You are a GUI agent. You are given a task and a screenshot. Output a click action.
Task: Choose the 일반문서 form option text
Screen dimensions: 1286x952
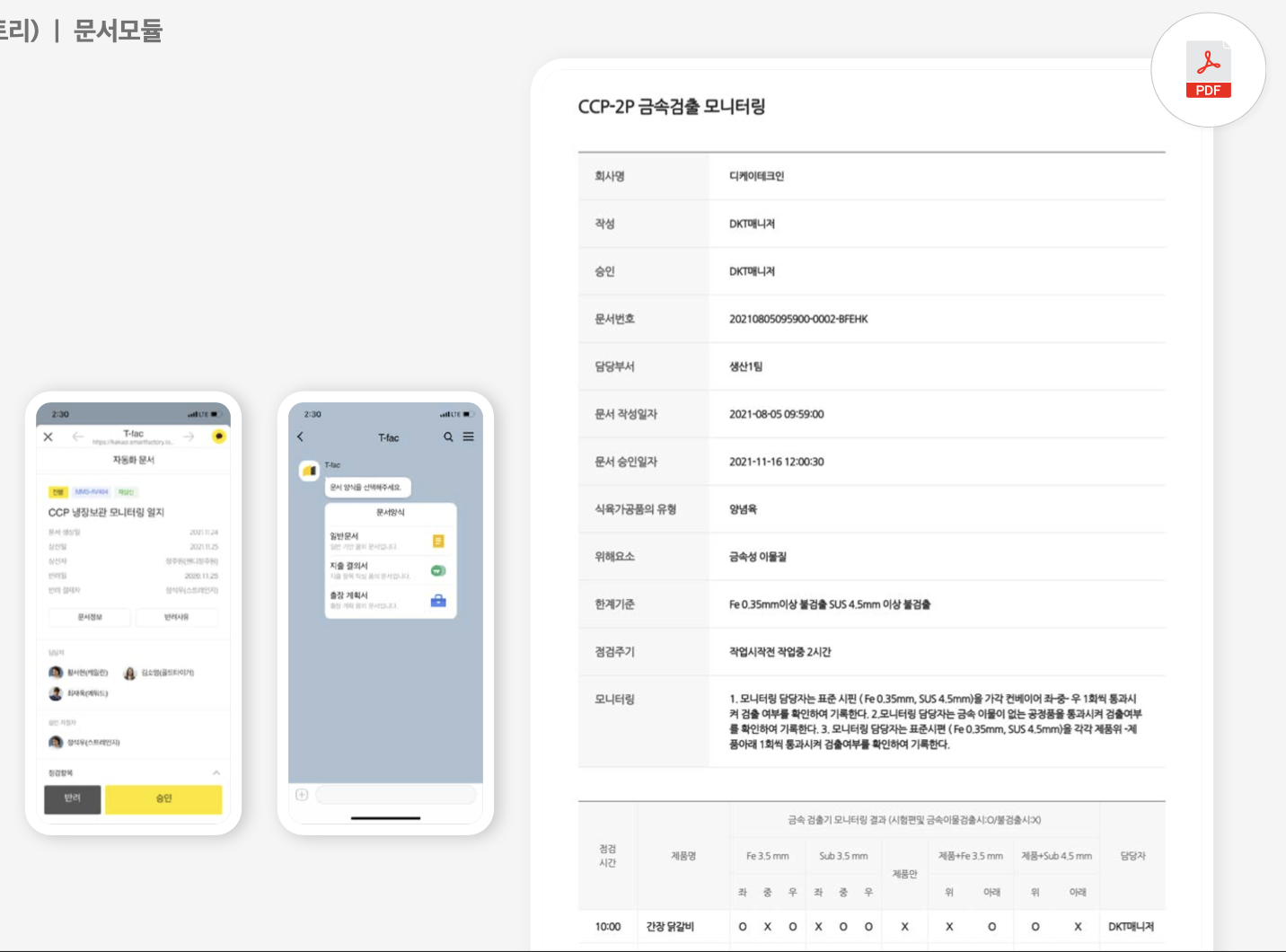pyautogui.click(x=344, y=536)
